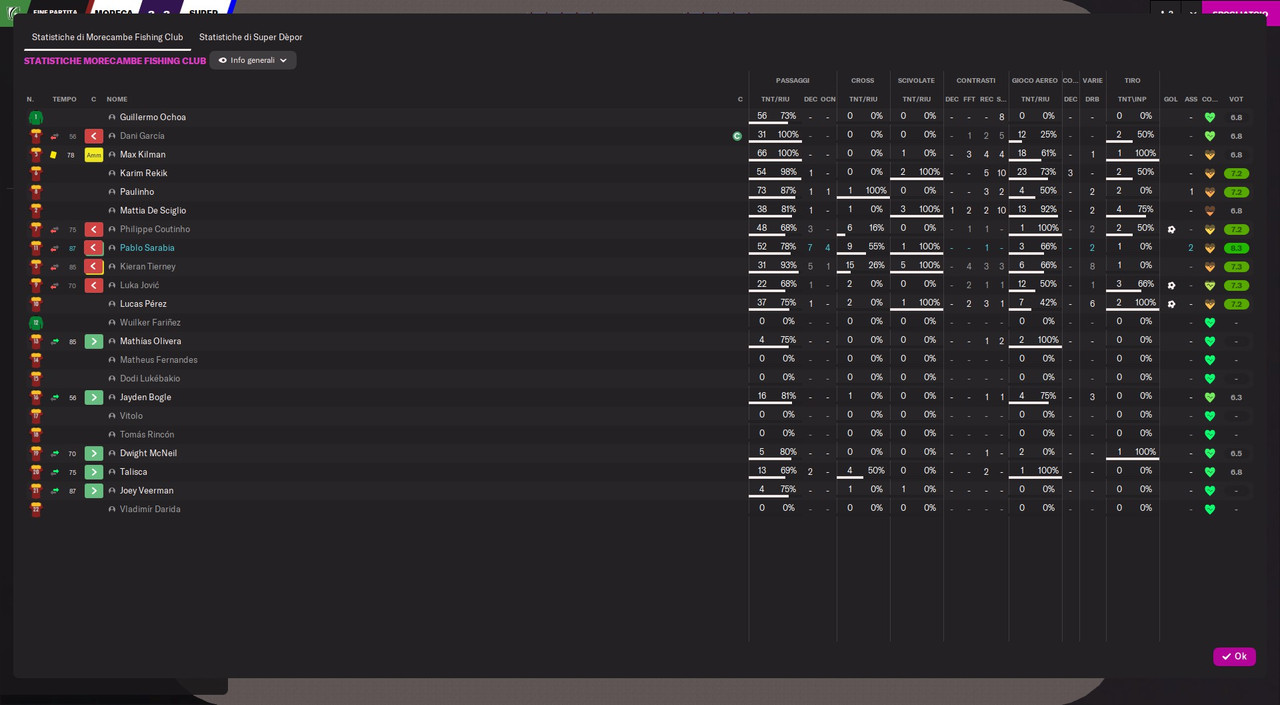Image resolution: width=1280 pixels, height=705 pixels.
Task: Sort by the Drb column header
Action: (1092, 99)
